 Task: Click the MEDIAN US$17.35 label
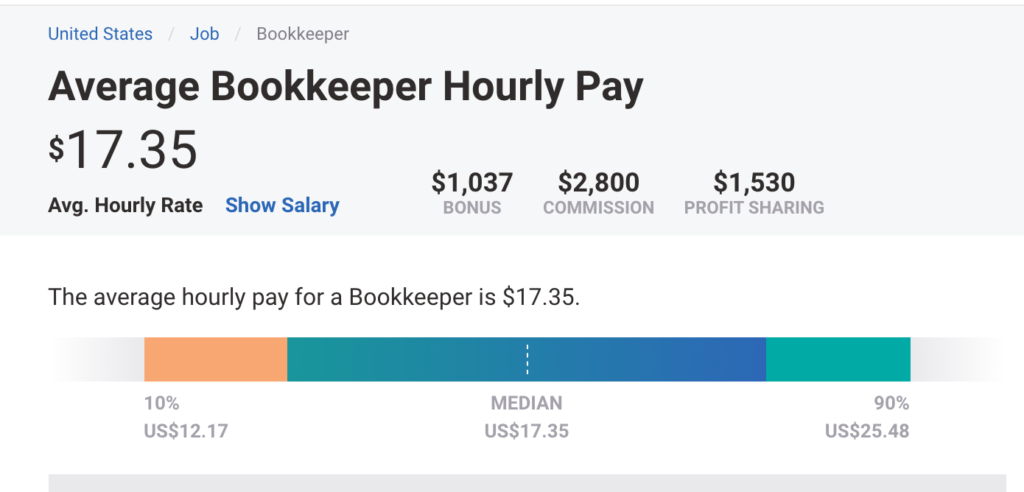pyautogui.click(x=526, y=418)
